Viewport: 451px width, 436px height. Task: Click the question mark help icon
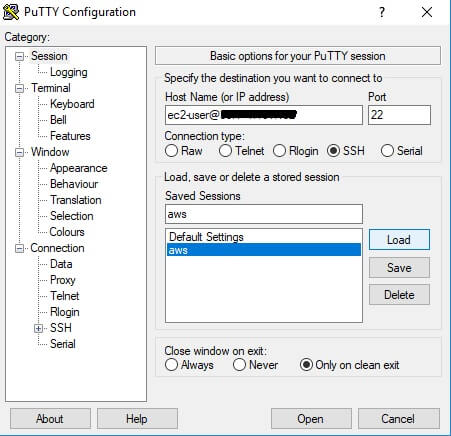pyautogui.click(x=382, y=13)
